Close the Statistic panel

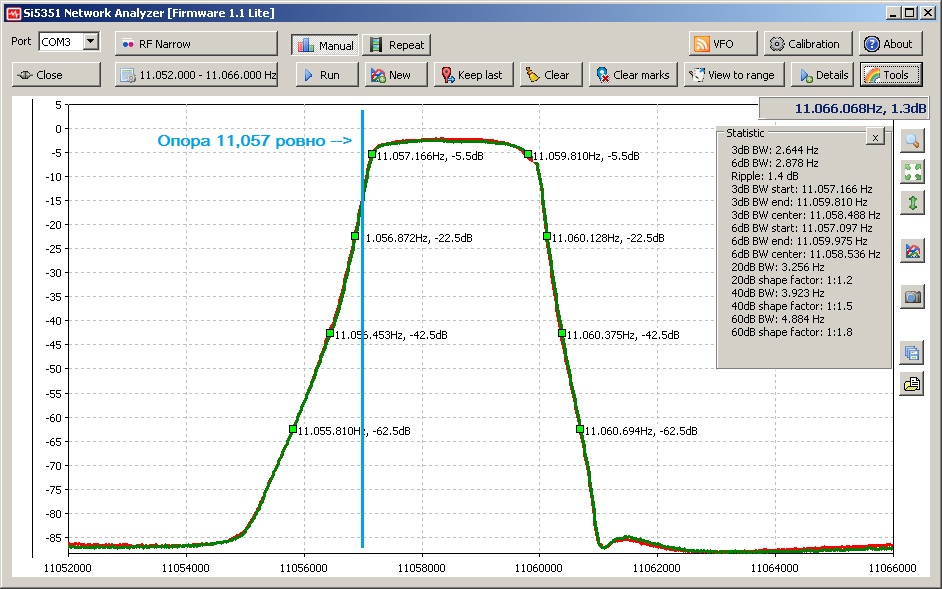875,137
